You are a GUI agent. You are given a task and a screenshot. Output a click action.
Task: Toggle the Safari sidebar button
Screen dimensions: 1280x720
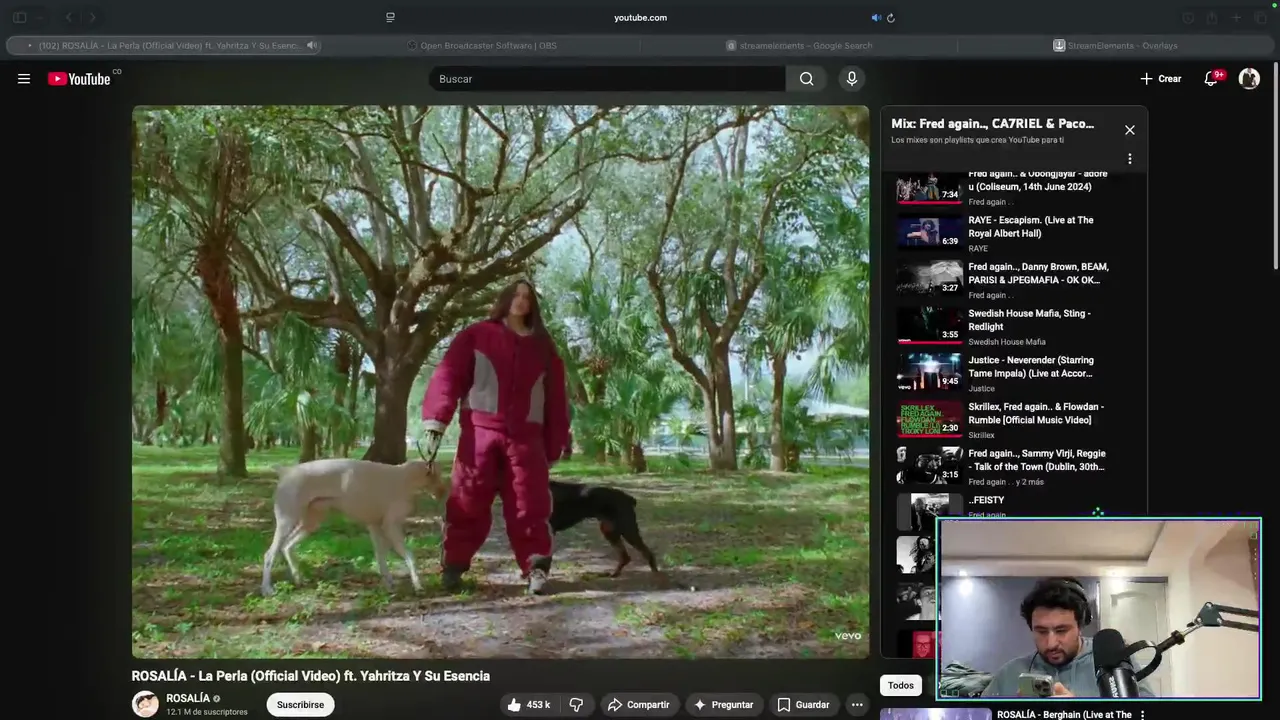tap(19, 17)
